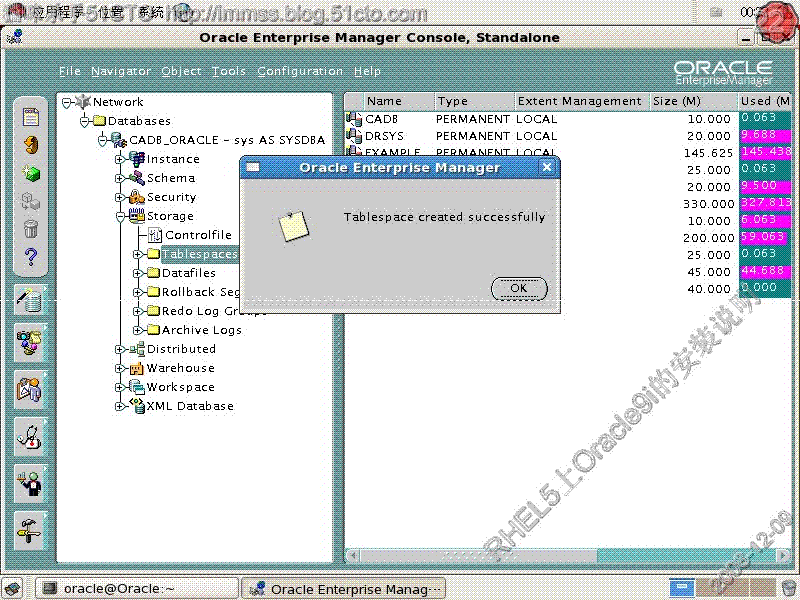800x600 pixels.
Task: Click Oracle Enterprise Manager taskbar button
Action: coord(343,589)
